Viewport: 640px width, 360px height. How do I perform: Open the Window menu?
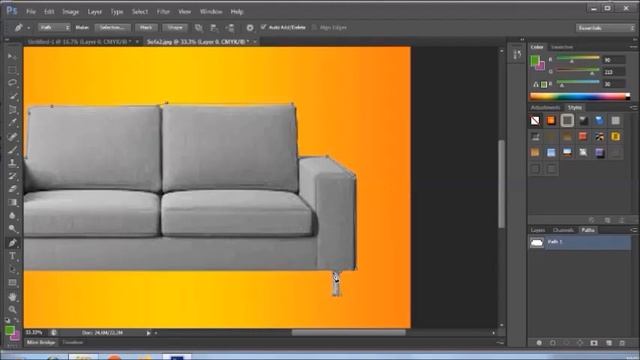pyautogui.click(x=211, y=12)
